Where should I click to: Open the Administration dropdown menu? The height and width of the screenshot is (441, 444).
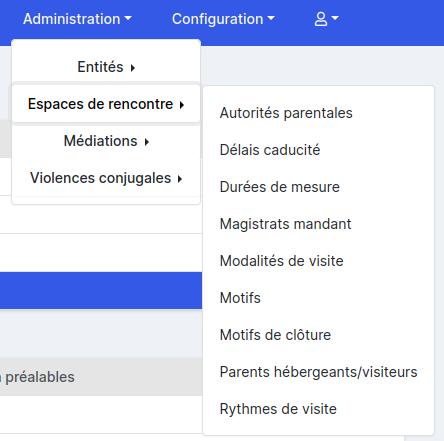[x=77, y=19]
